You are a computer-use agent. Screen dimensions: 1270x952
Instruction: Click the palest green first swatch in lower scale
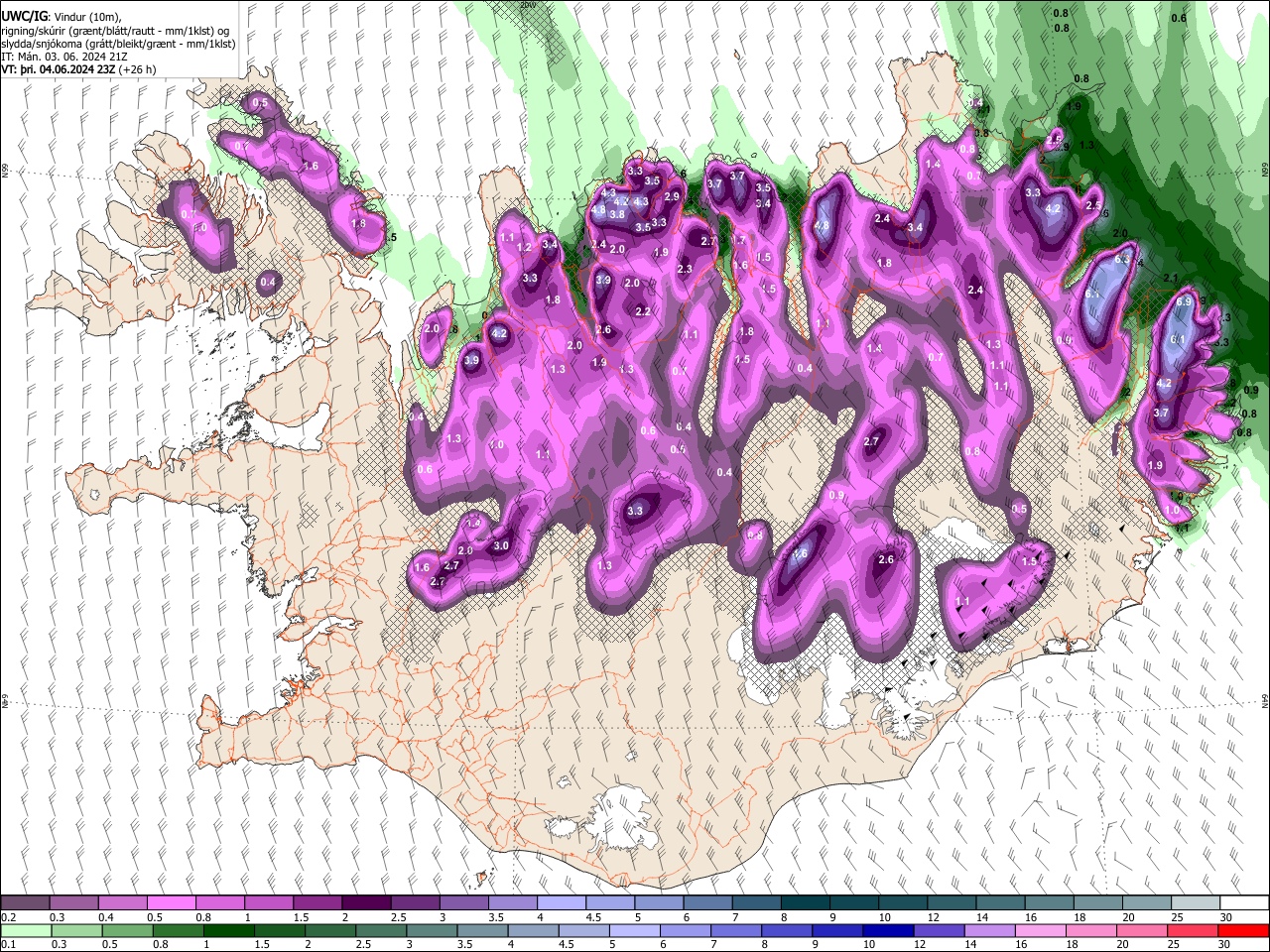coord(26,930)
